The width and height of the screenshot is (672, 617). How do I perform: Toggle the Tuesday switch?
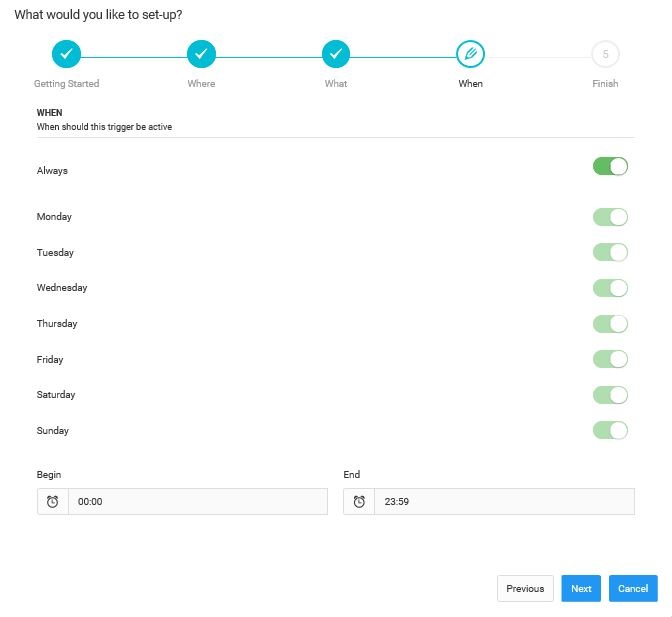[610, 253]
